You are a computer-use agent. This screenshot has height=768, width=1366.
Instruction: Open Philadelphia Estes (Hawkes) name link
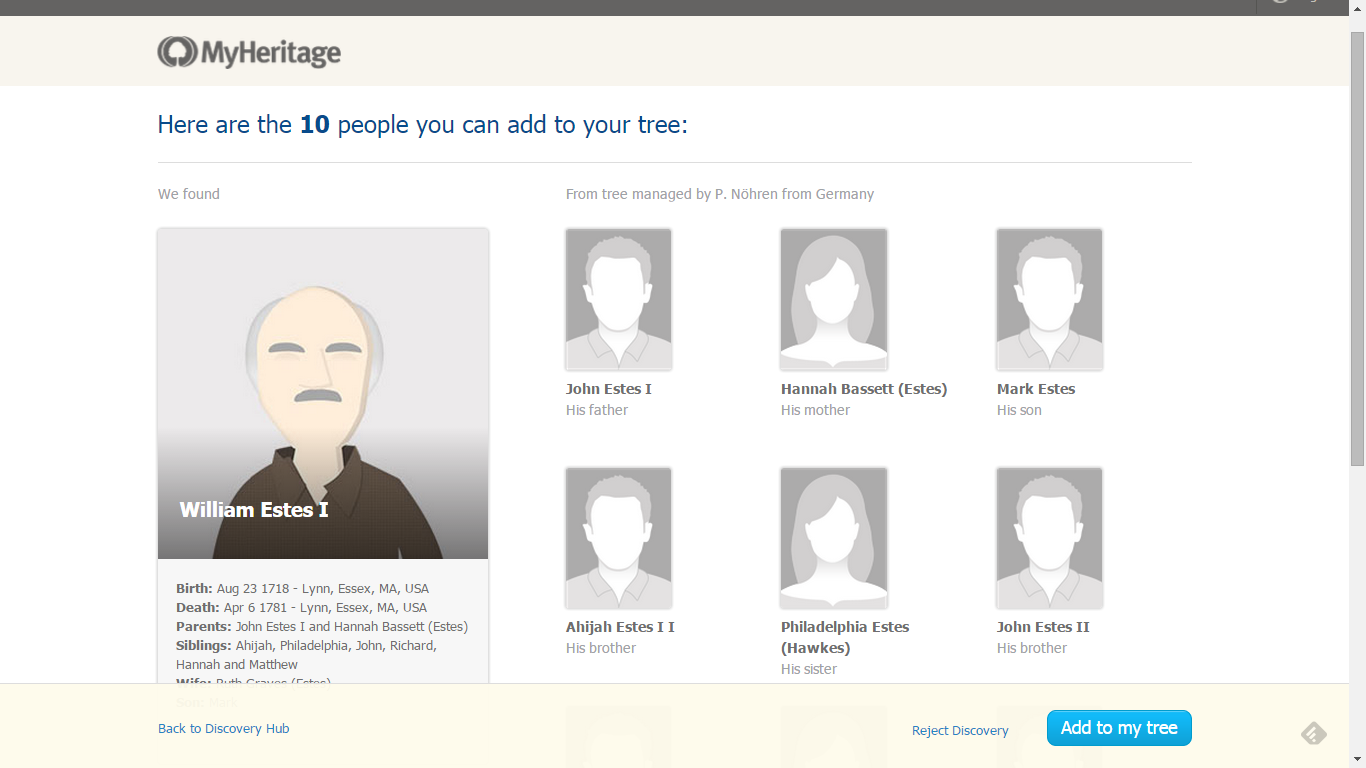[845, 637]
